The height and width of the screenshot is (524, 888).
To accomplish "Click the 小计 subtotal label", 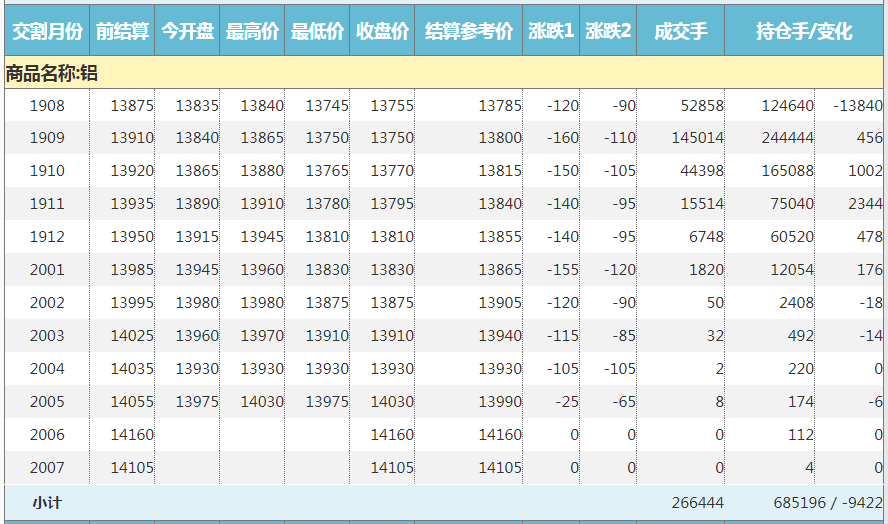I will tap(47, 503).
